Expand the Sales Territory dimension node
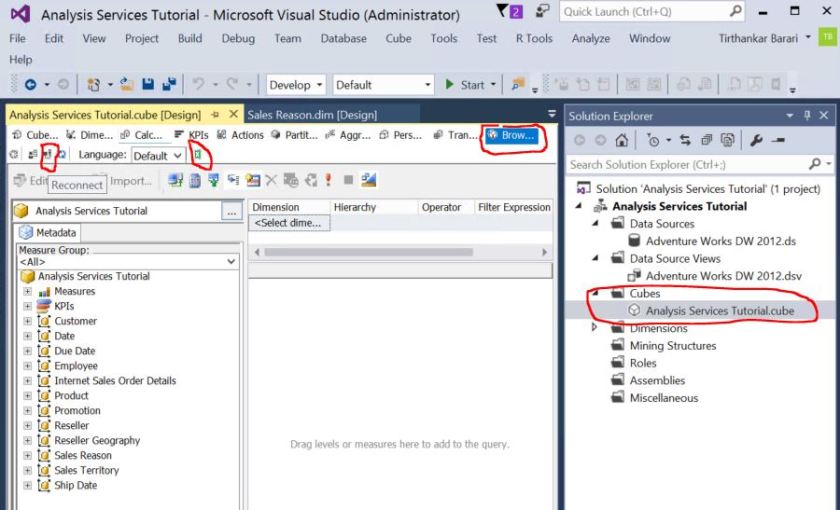 point(27,470)
